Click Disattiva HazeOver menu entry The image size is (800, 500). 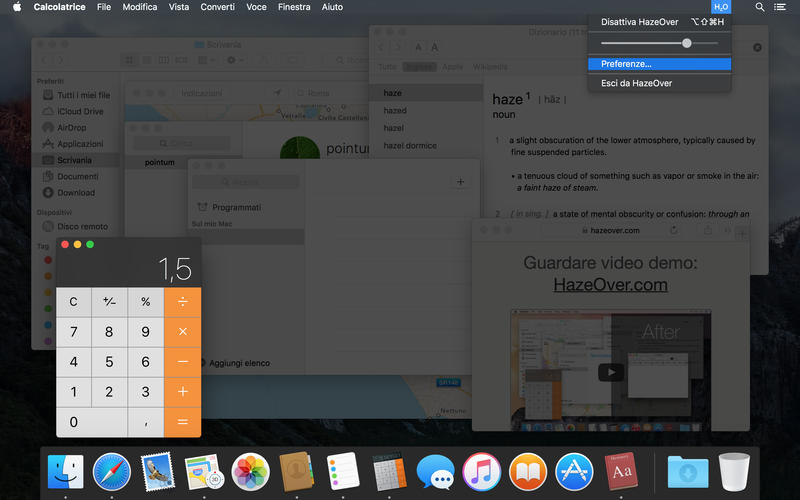(x=659, y=22)
